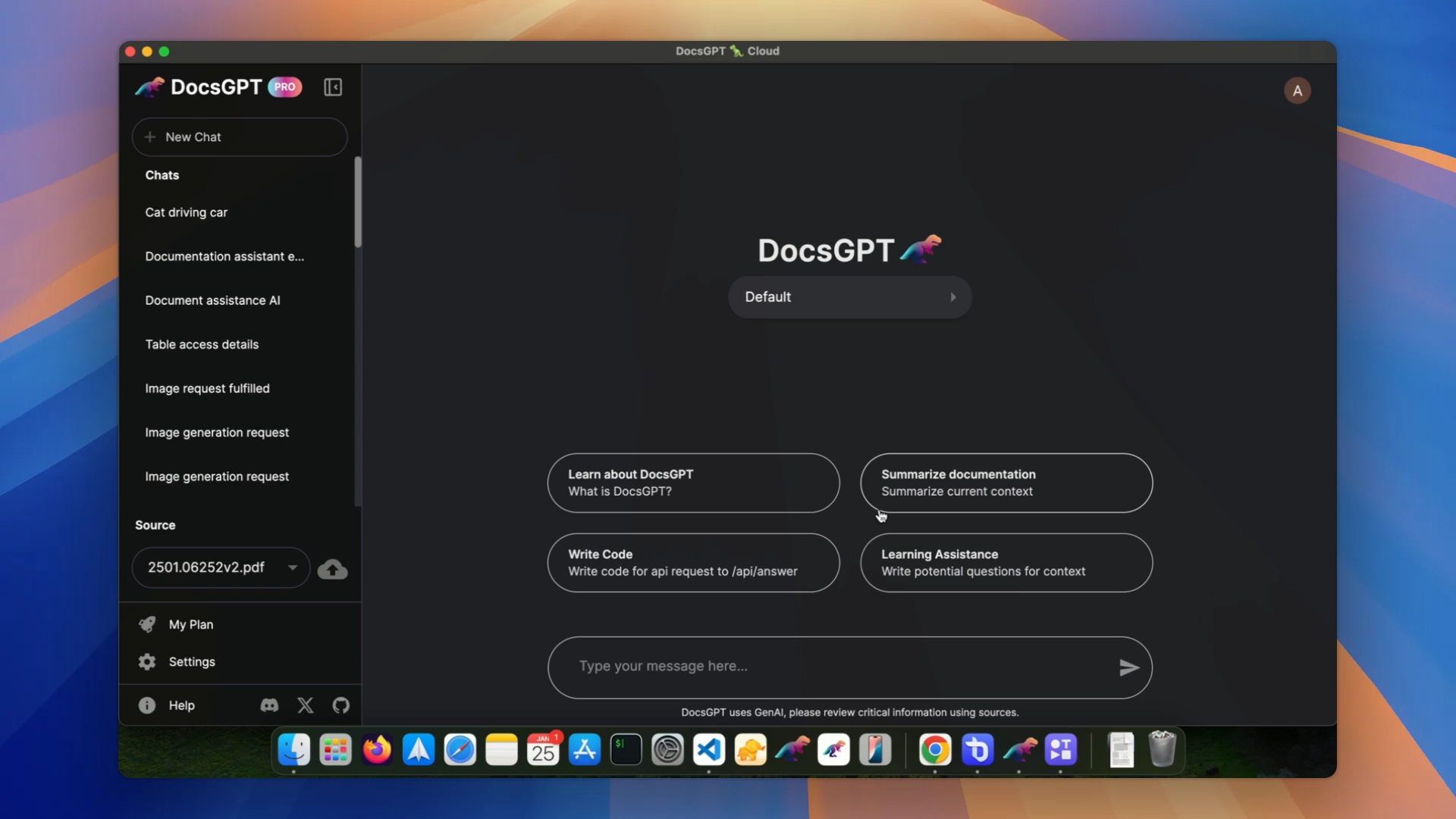
Task: Open the iPhone Mirroring app in the dock
Action: [x=875, y=750]
